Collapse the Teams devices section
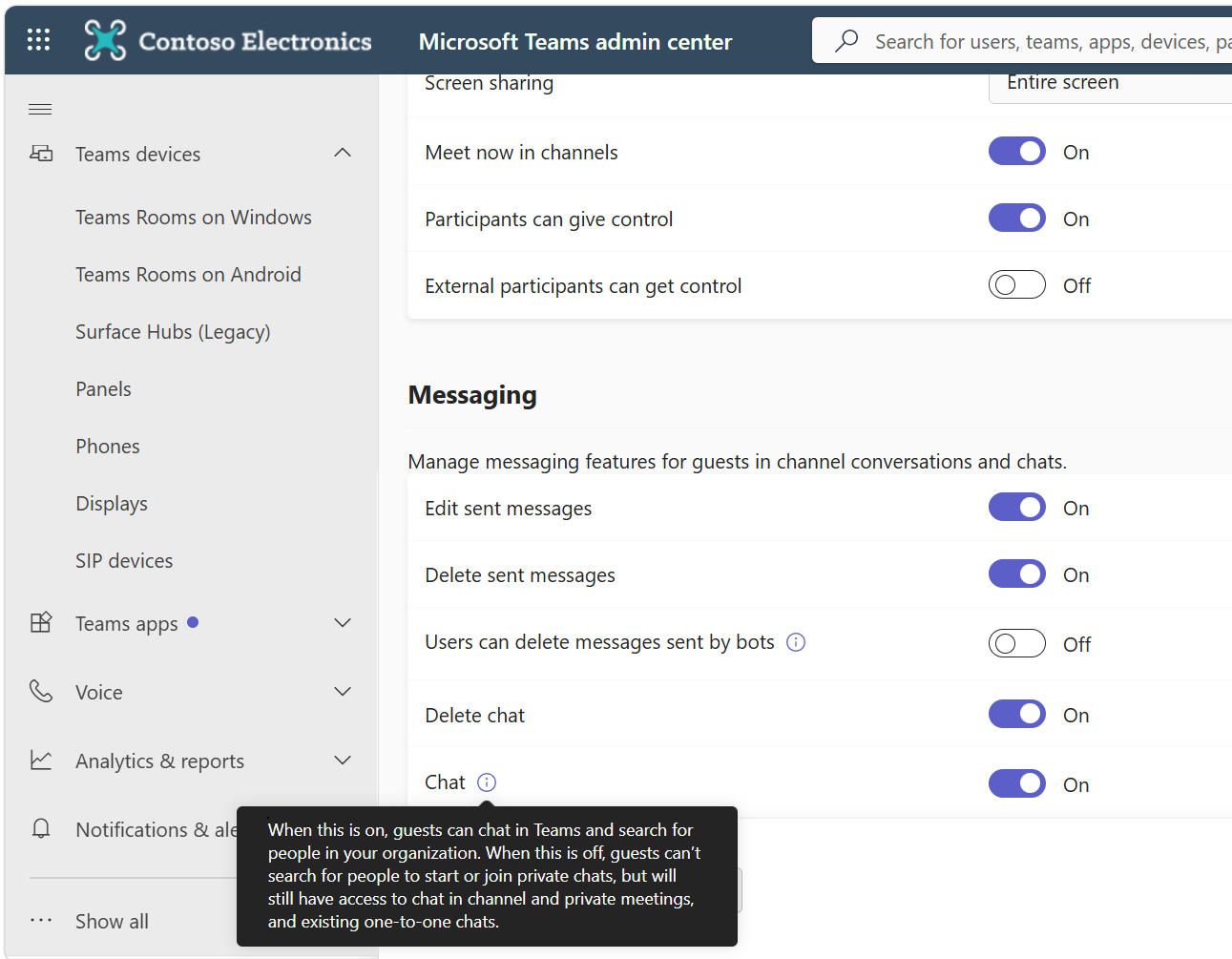This screenshot has width=1232, height=959. tap(343, 154)
